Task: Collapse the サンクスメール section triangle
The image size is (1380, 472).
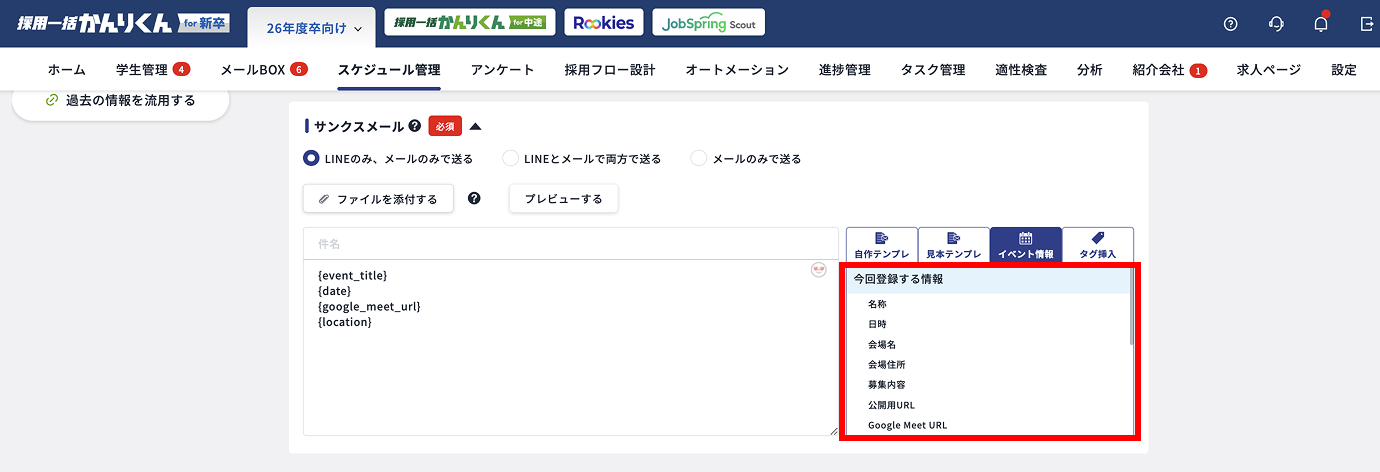Action: coord(475,127)
